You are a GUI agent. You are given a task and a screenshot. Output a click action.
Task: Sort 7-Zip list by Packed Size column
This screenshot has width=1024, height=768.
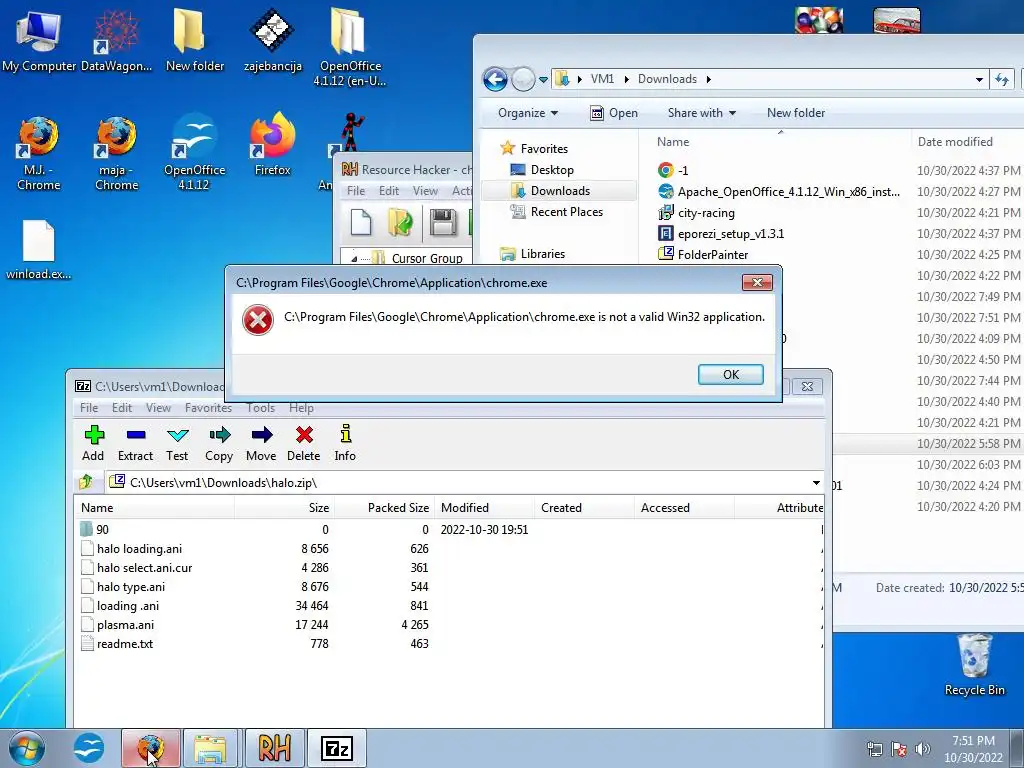[x=384, y=507]
